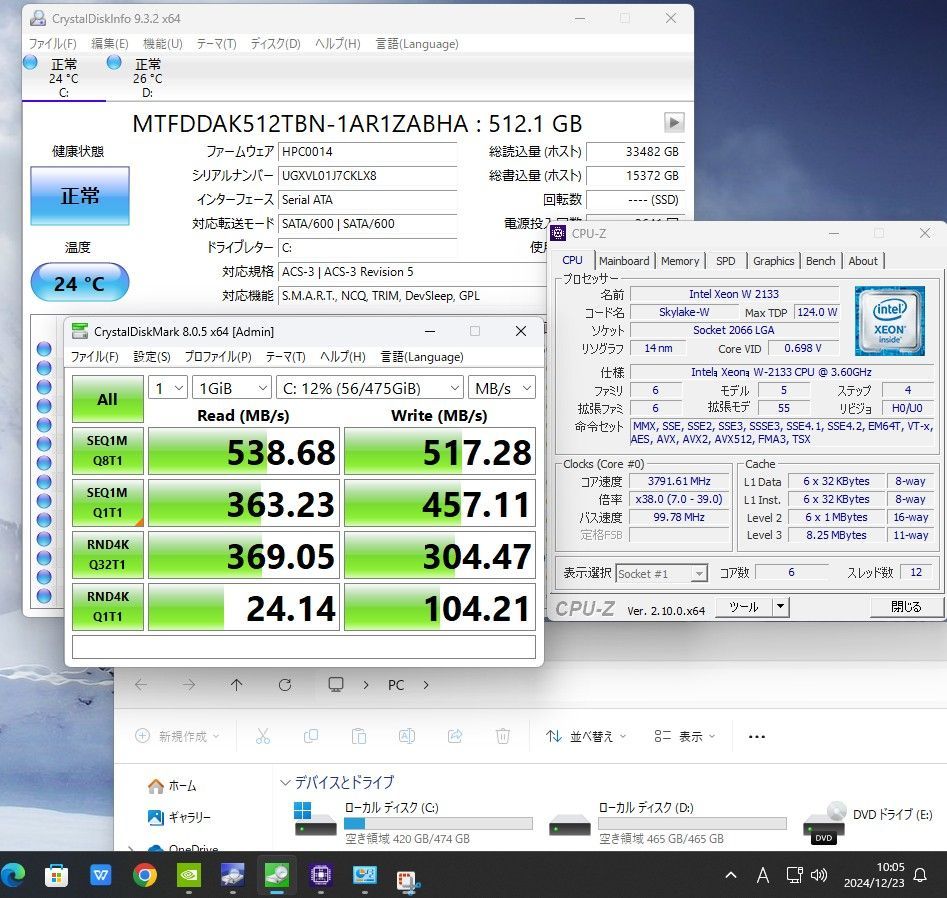Expand the ツール dropdown arrow in CPU-Z
Screen dimensions: 947x898
click(x=780, y=606)
